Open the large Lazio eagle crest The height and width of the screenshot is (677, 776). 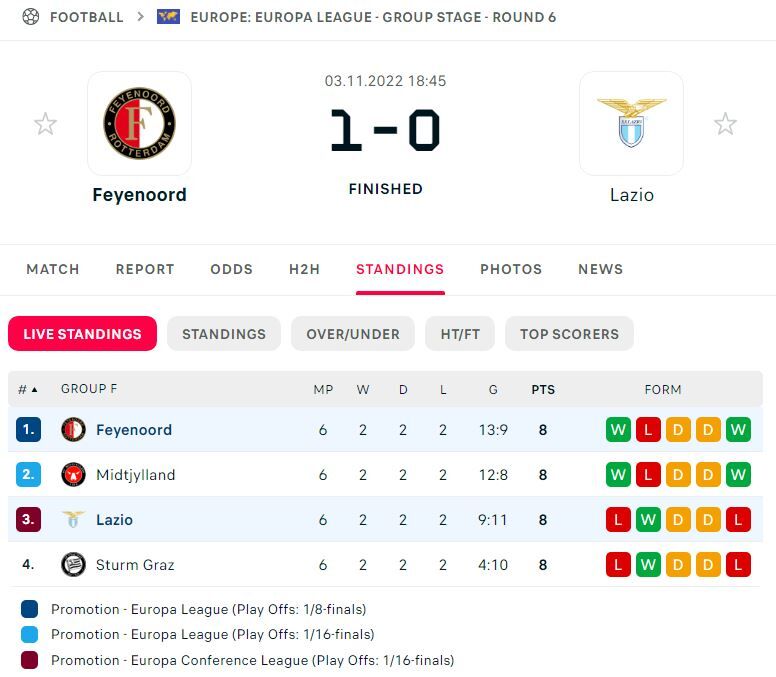click(x=631, y=123)
